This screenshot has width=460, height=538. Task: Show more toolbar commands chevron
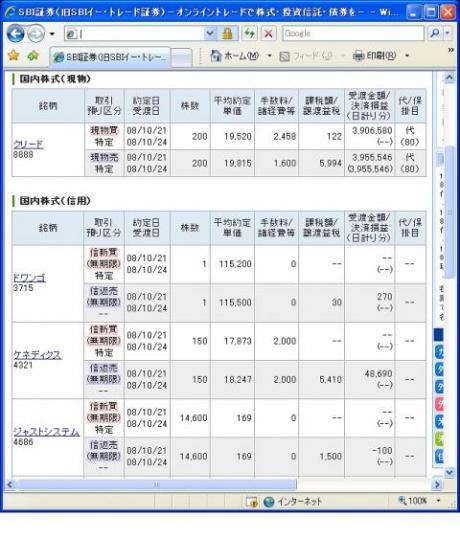pyautogui.click(x=451, y=50)
